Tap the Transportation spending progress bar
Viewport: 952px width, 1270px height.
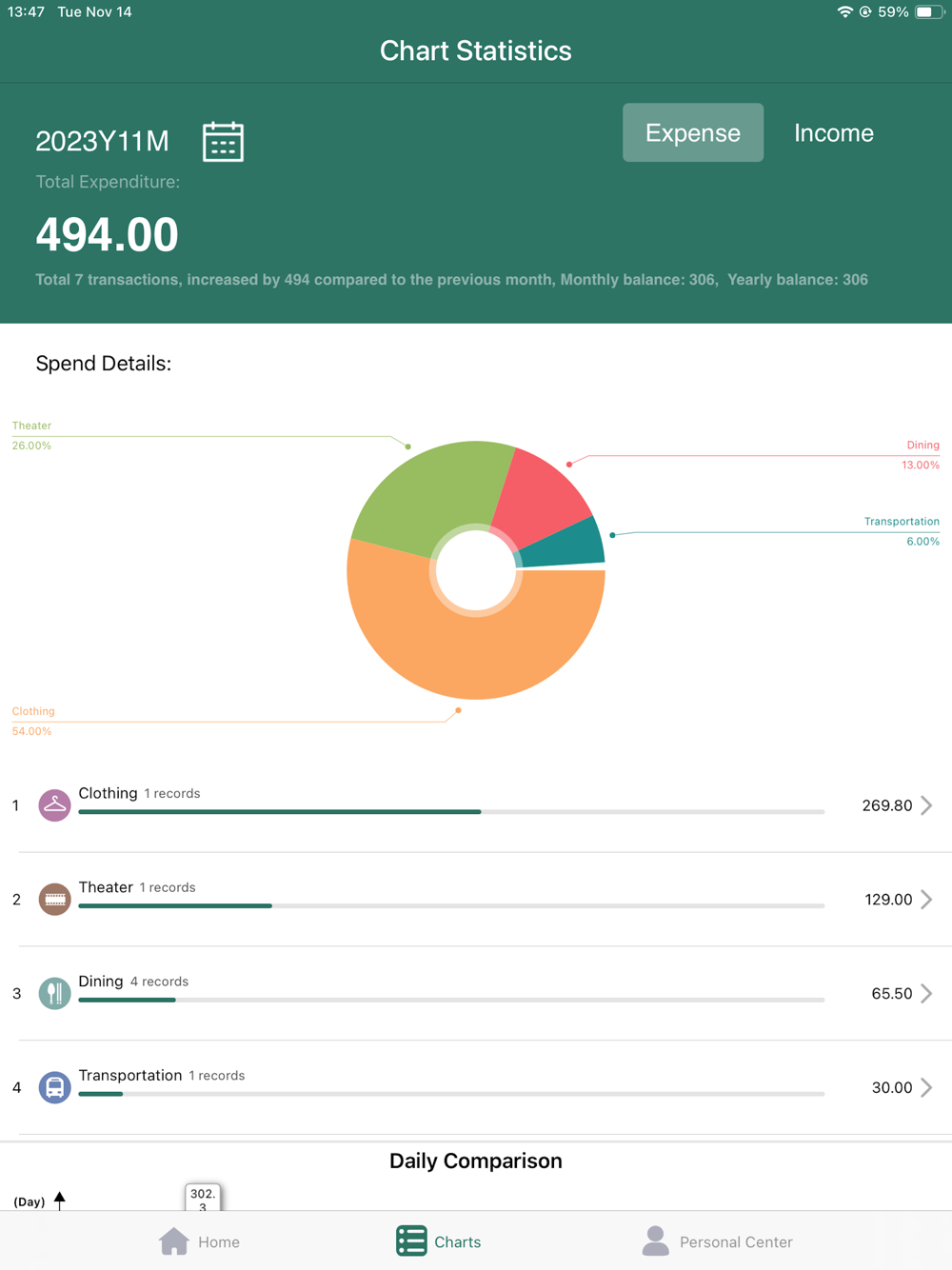[451, 1094]
